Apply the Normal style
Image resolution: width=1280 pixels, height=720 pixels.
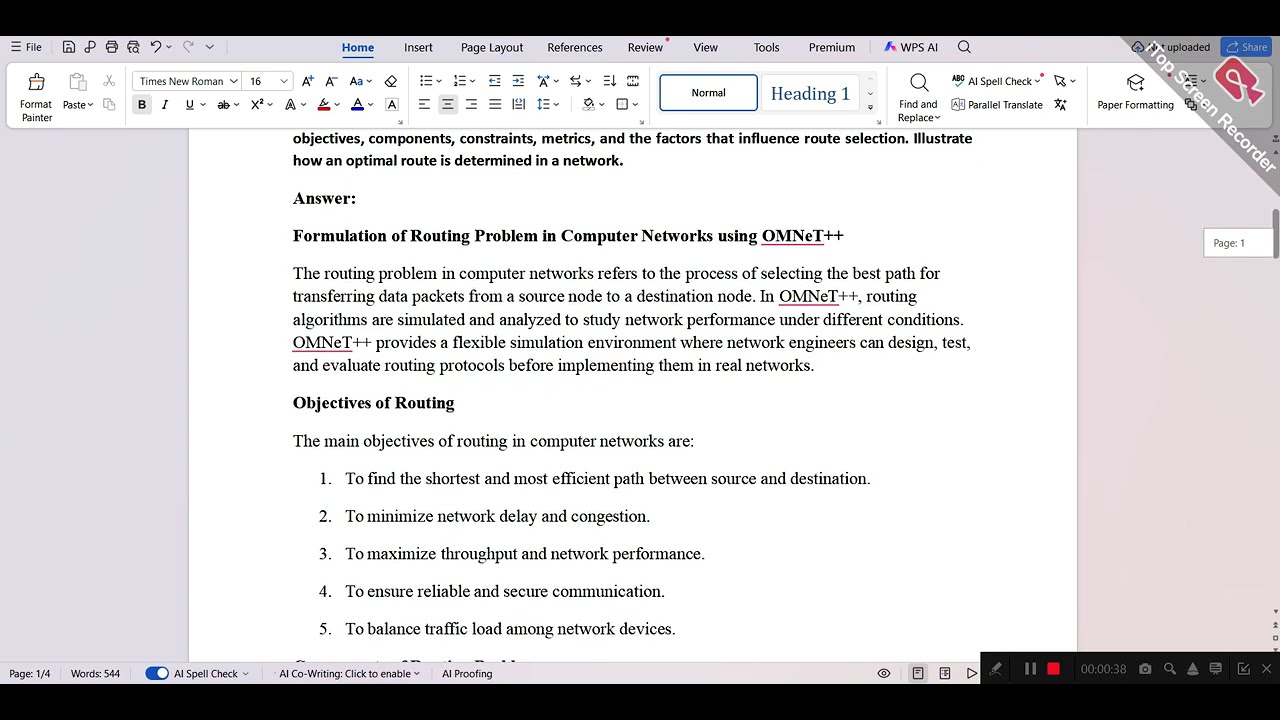click(708, 93)
